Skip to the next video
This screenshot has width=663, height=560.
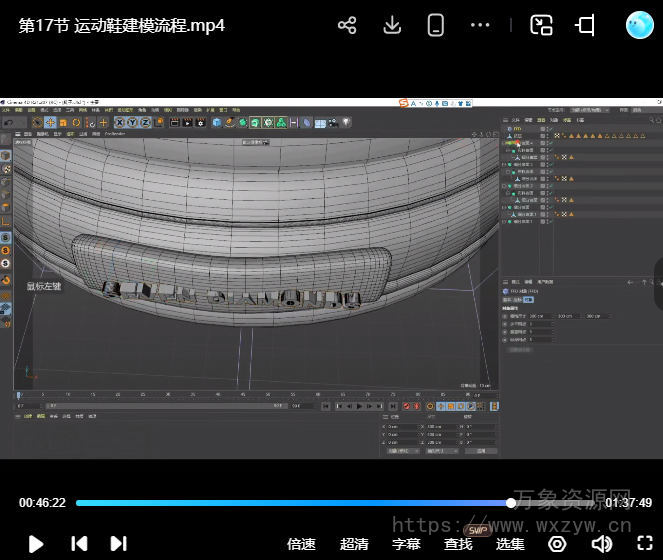point(118,544)
